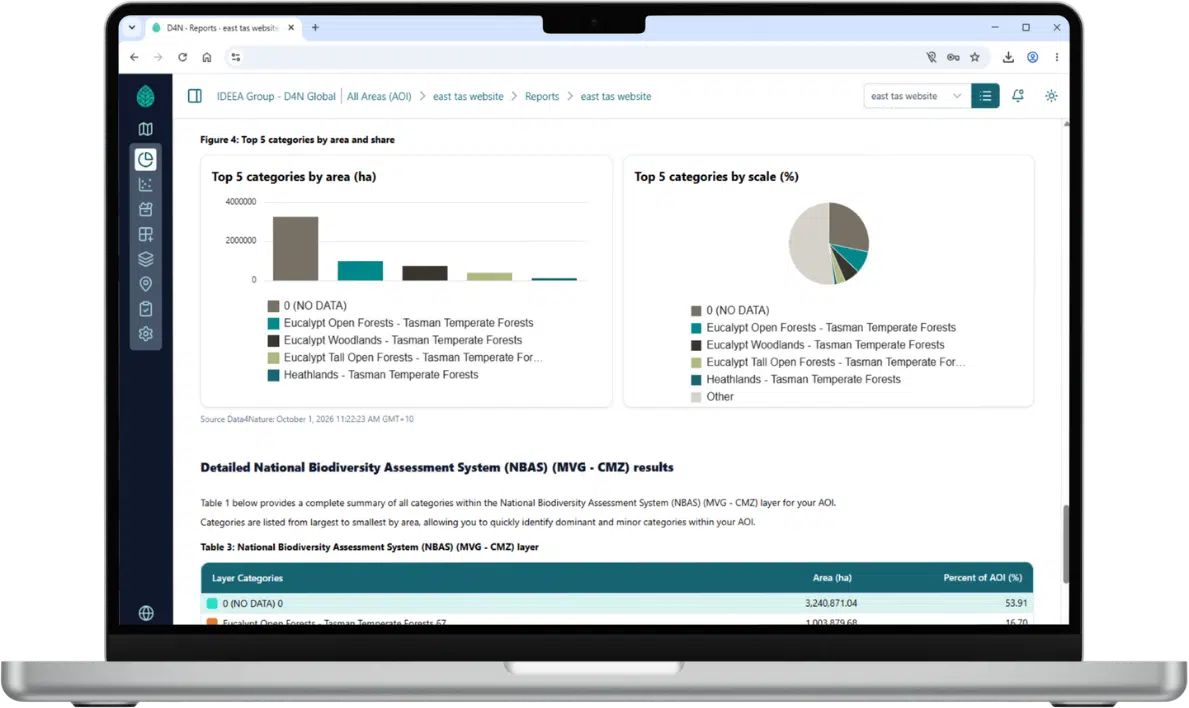Open settings gear in sidebar
Image resolution: width=1189 pixels, height=708 pixels.
point(146,334)
